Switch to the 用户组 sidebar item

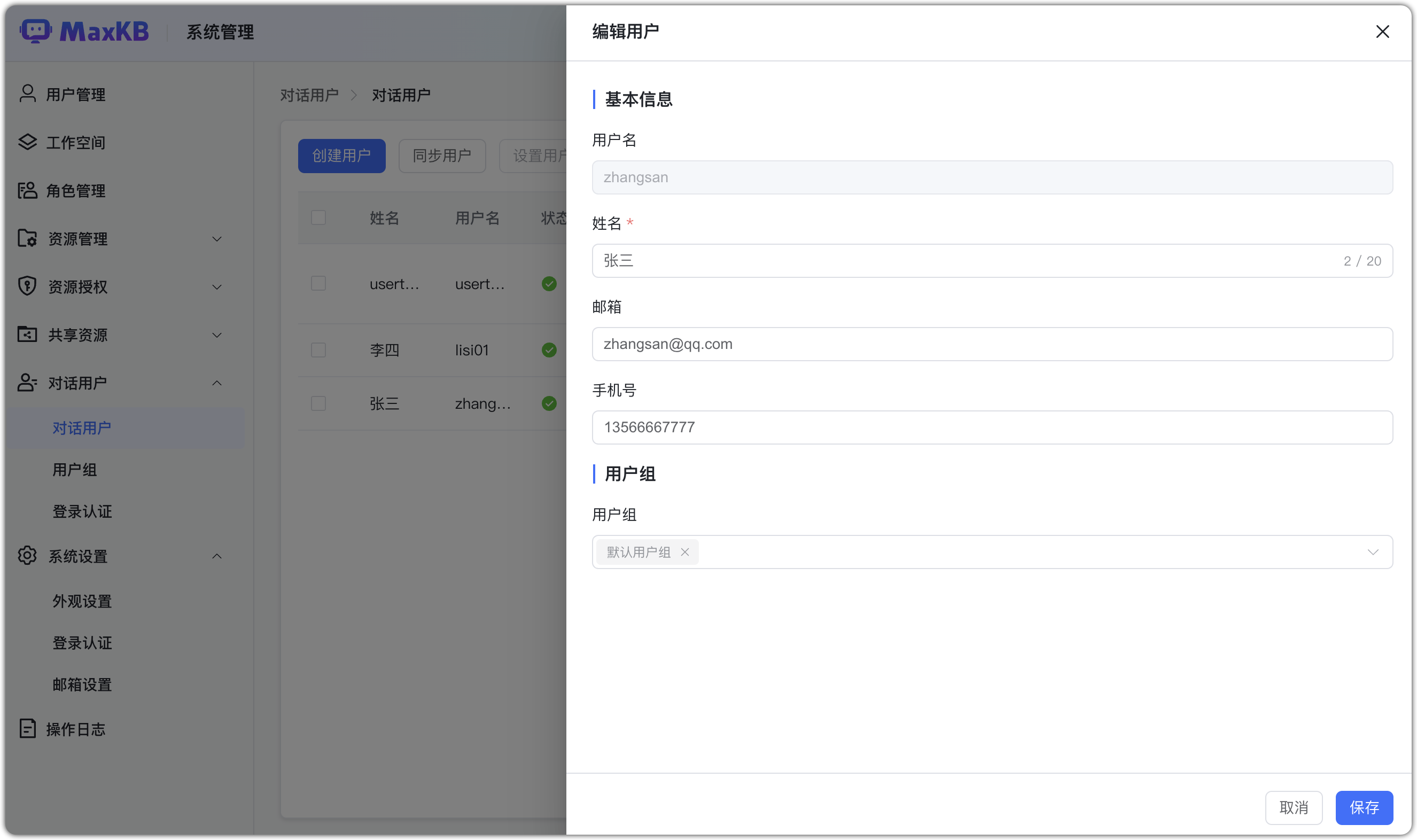(74, 470)
